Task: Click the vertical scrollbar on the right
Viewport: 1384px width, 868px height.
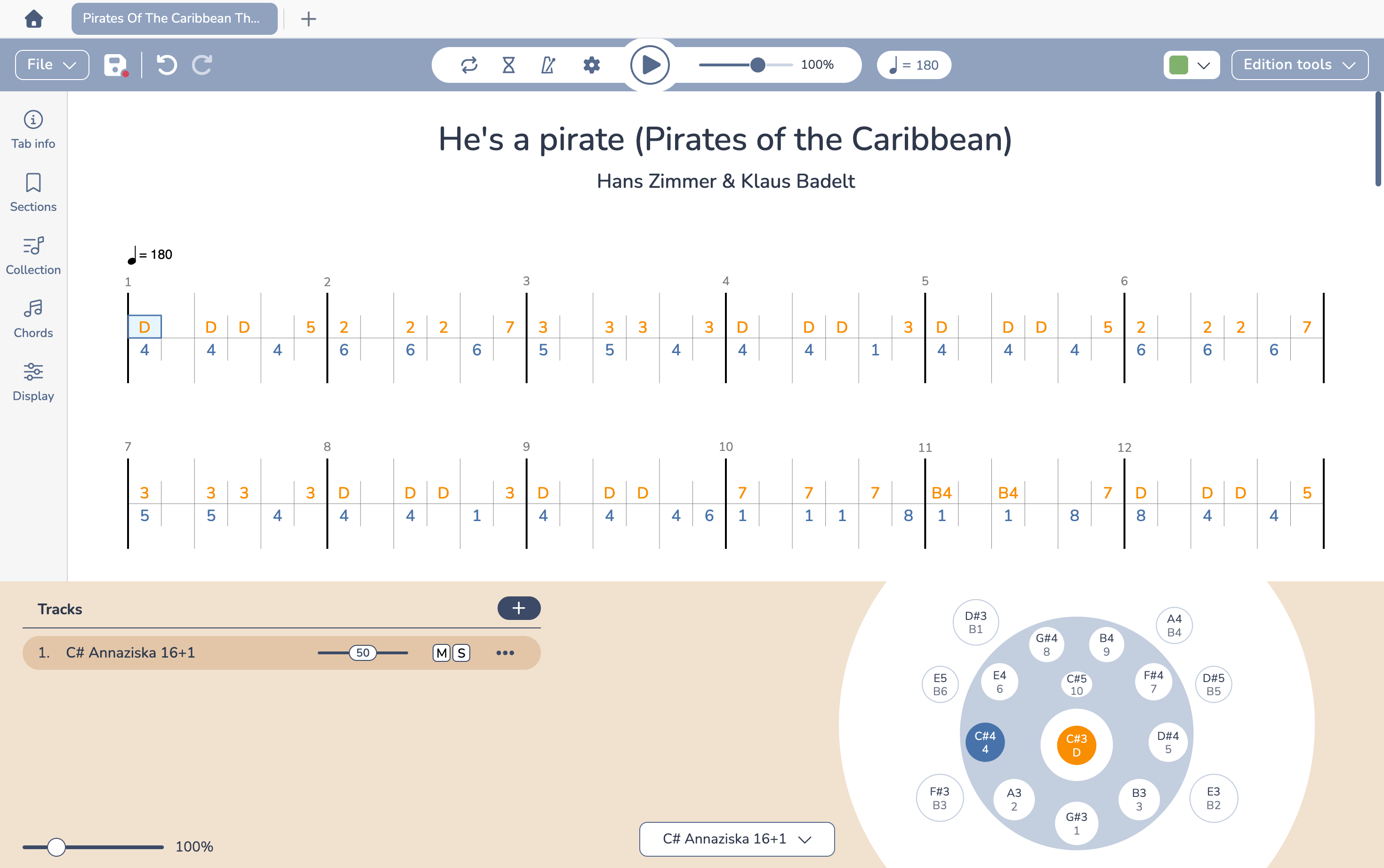Action: click(1378, 139)
